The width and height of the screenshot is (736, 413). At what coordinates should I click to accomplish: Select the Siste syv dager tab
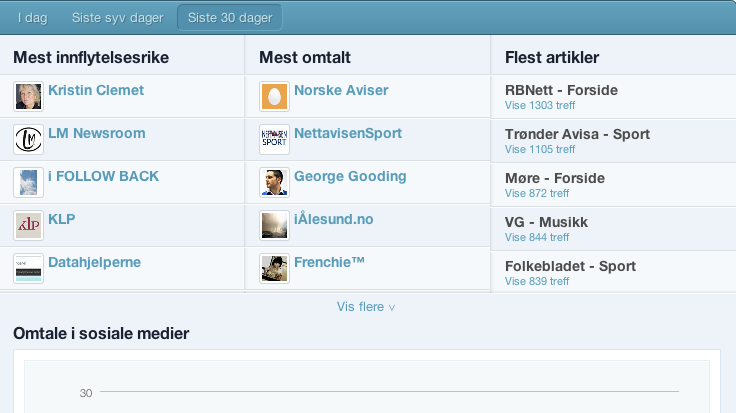[117, 18]
